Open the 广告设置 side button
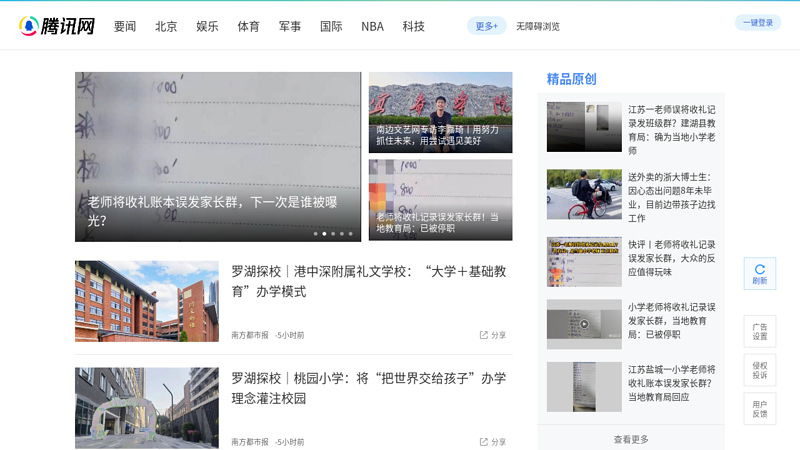 pyautogui.click(x=760, y=332)
